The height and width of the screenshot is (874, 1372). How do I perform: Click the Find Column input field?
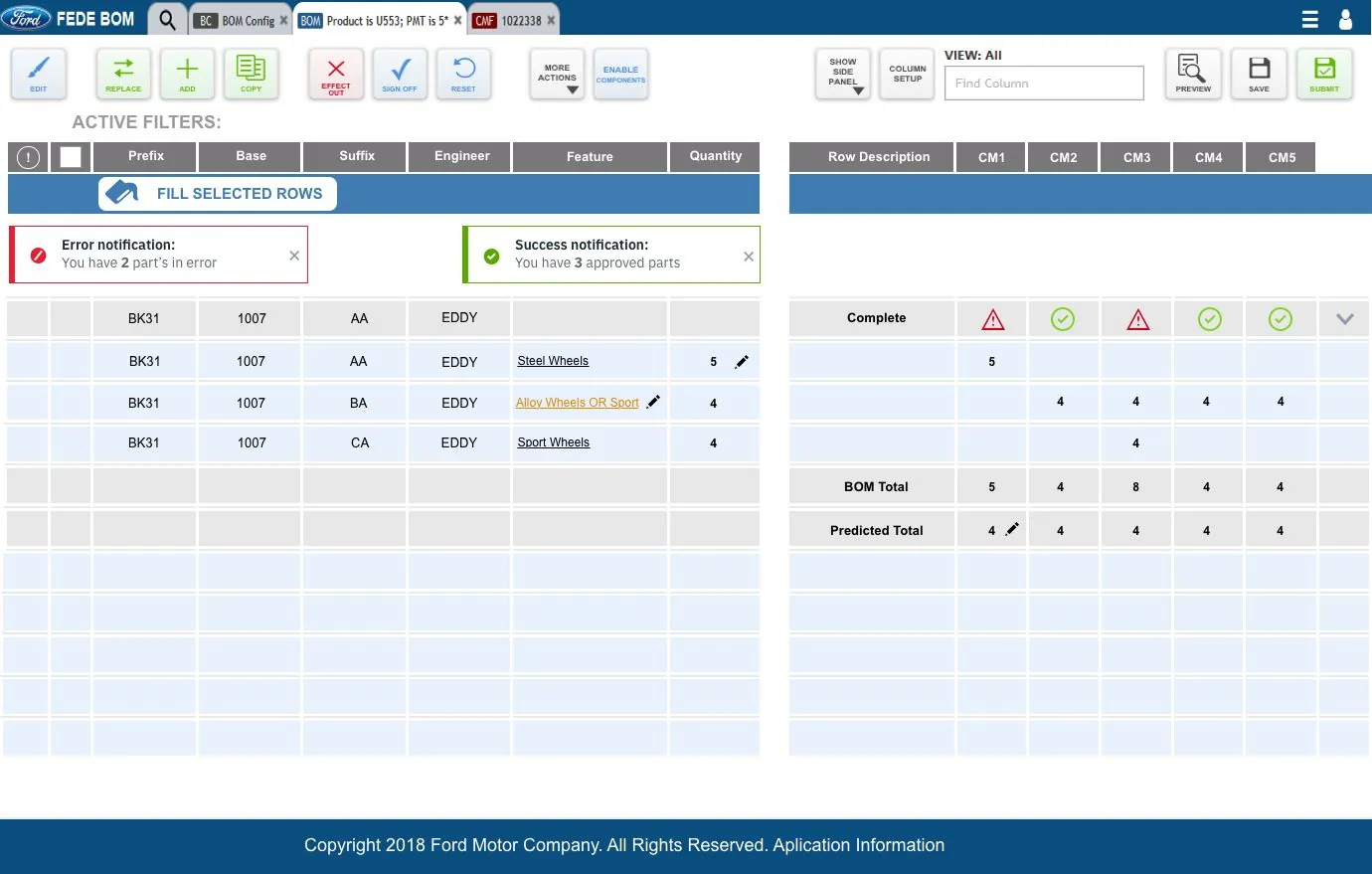click(x=1044, y=84)
